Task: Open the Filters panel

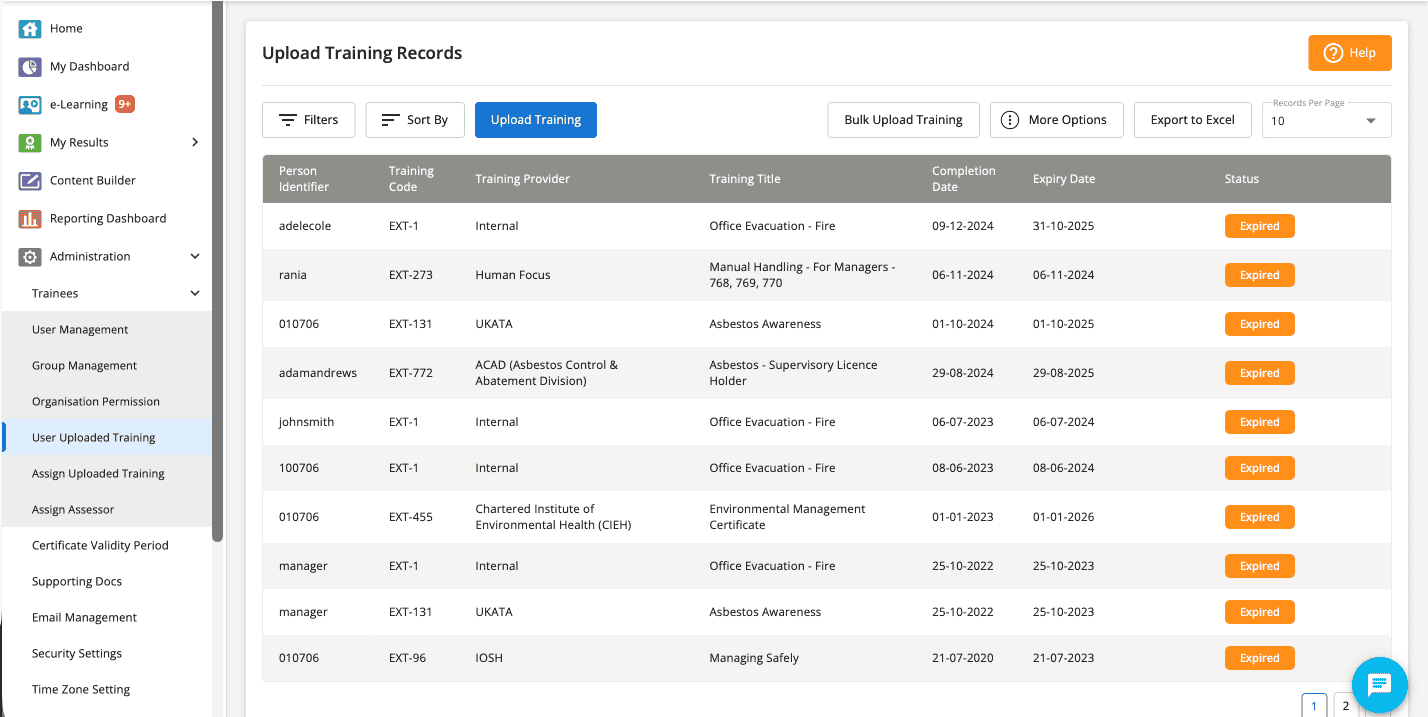Action: coord(308,120)
